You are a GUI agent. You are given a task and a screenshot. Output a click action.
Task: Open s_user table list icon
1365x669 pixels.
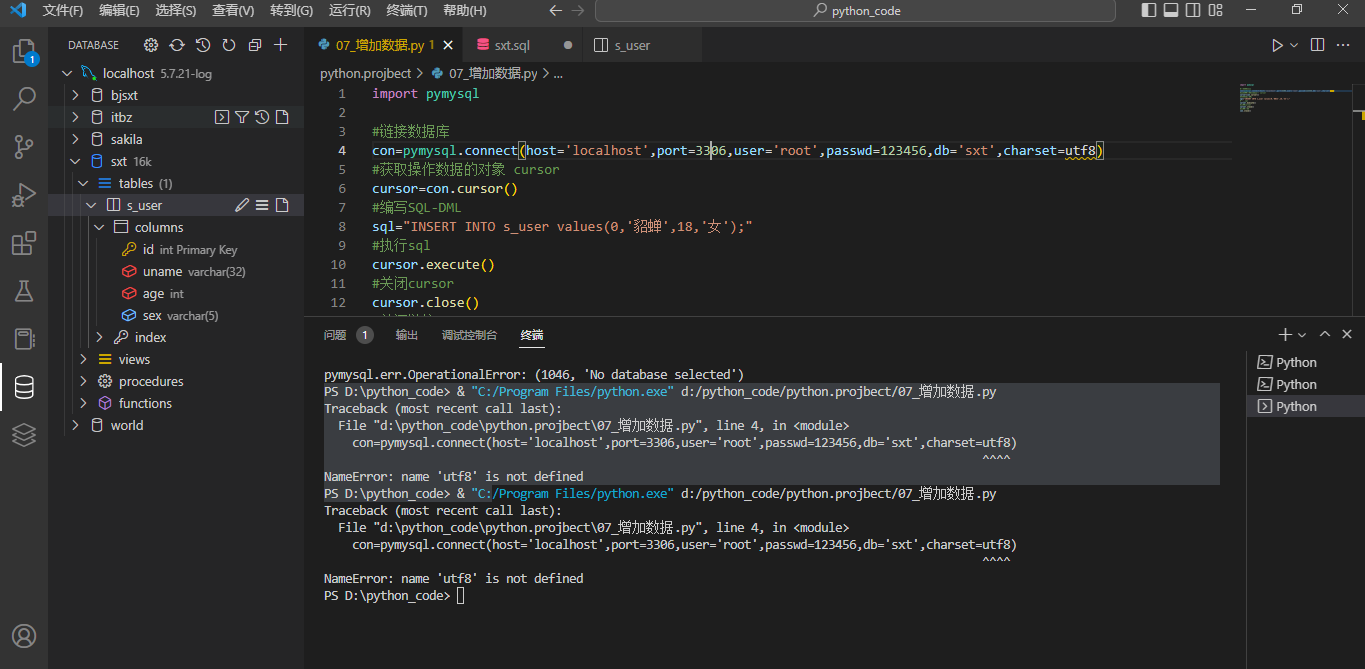pyautogui.click(x=262, y=205)
